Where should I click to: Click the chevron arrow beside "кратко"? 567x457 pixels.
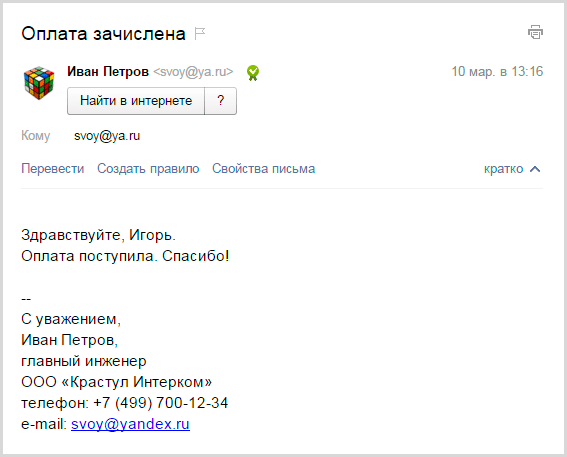pyautogui.click(x=535, y=169)
